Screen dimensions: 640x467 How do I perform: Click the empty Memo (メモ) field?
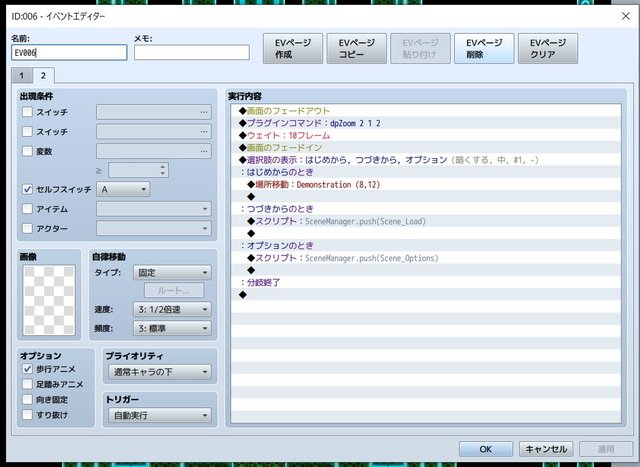pyautogui.click(x=192, y=53)
